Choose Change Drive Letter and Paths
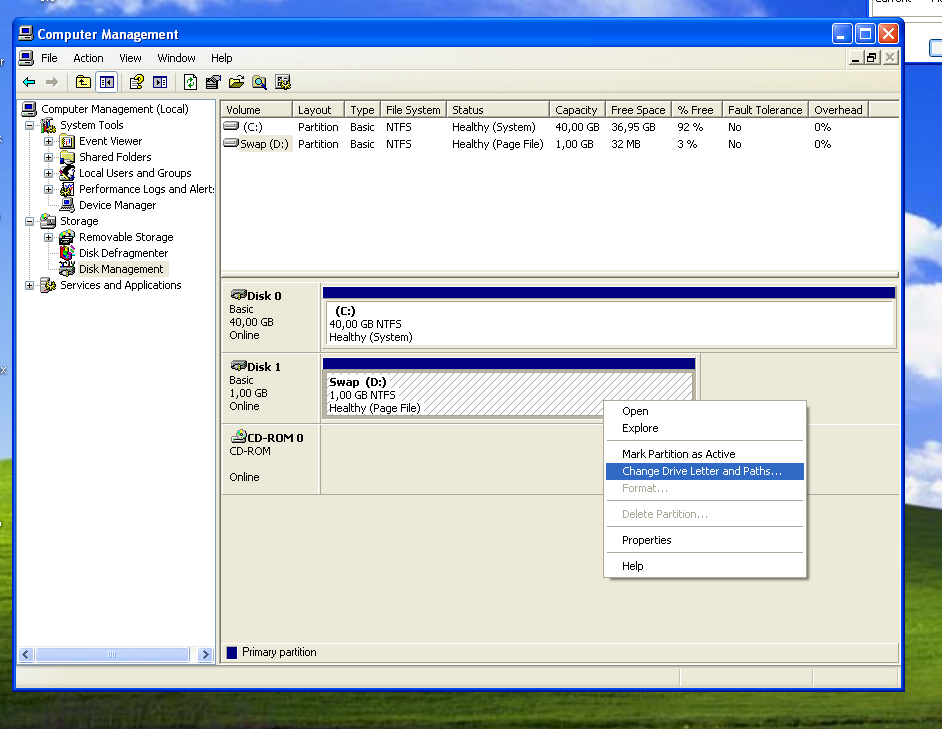The image size is (942, 729). coord(705,471)
